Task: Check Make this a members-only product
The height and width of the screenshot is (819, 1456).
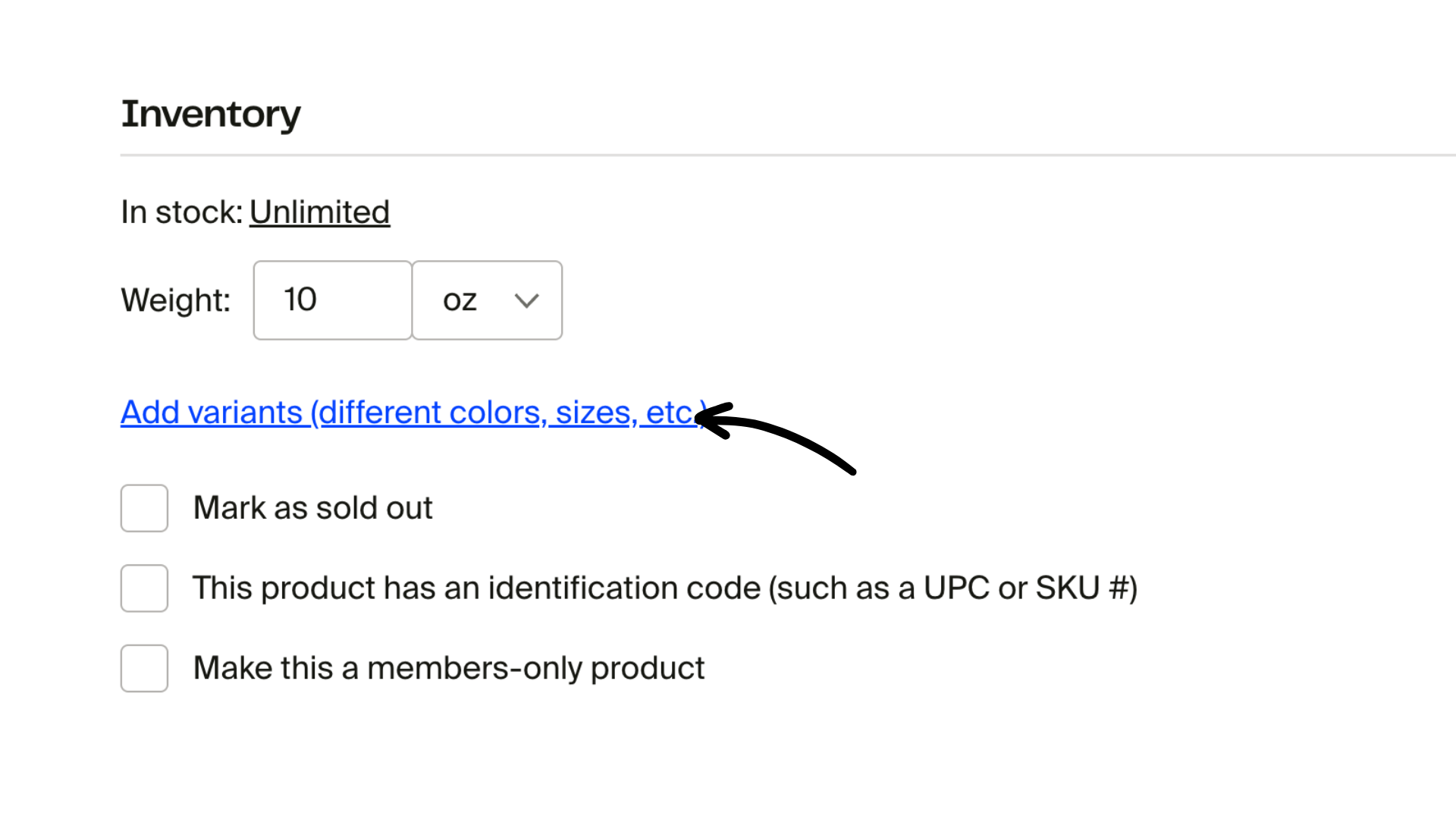Action: [144, 668]
